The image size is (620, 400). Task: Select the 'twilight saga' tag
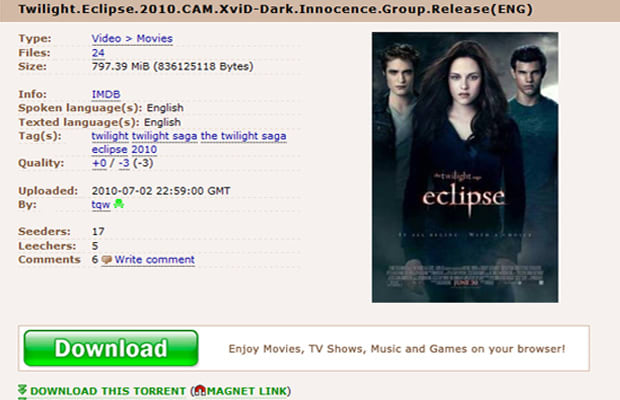coord(164,136)
